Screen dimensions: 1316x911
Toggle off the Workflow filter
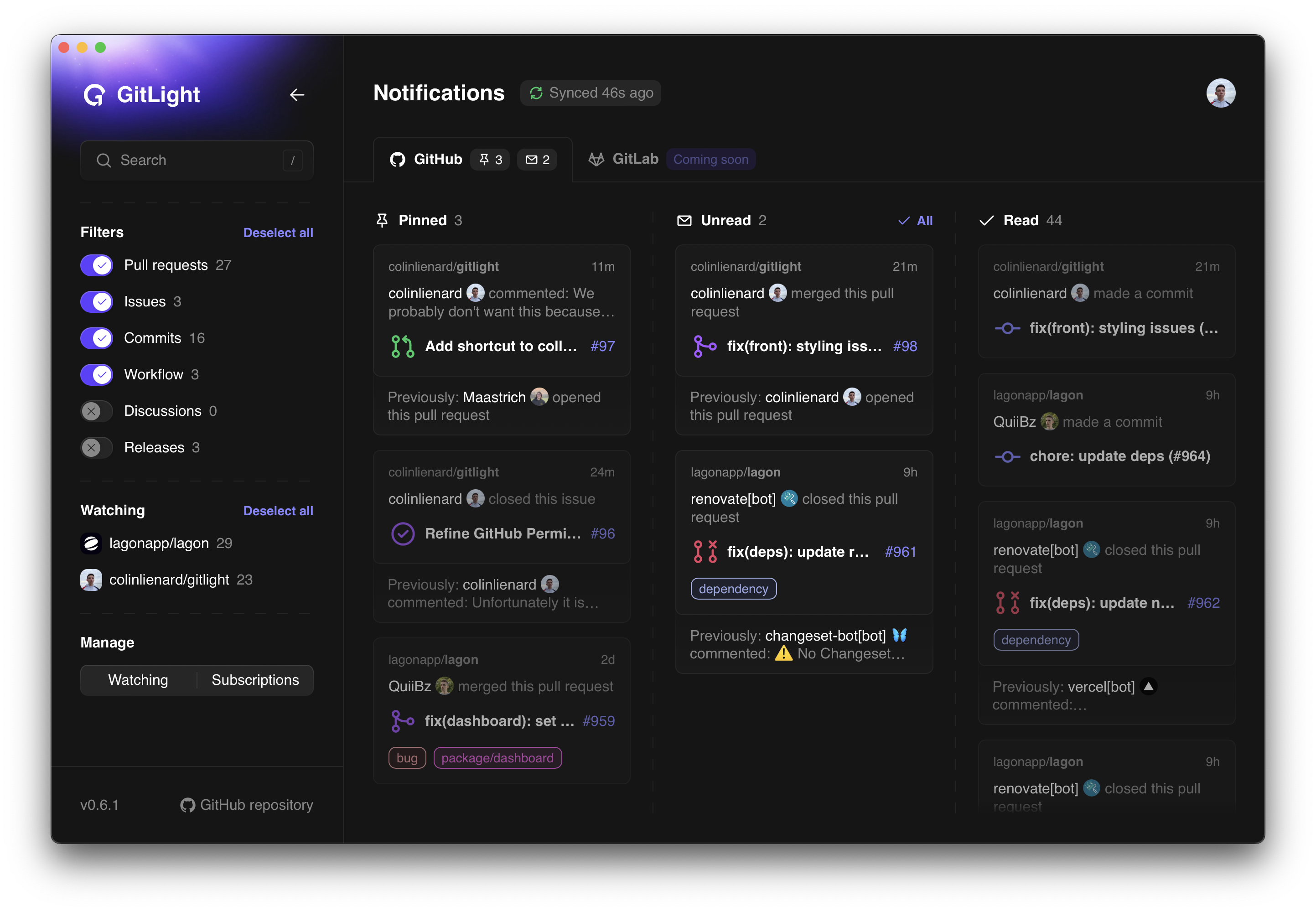97,374
